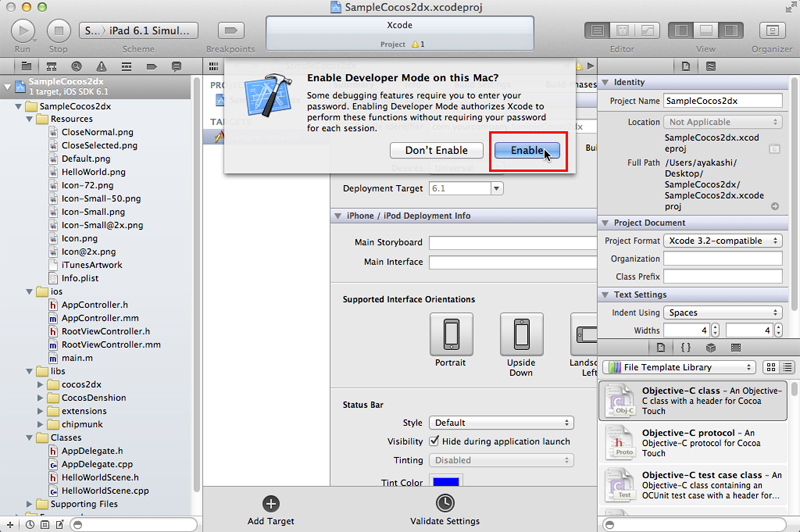Image resolution: width=800 pixels, height=532 pixels.
Task: Click the project warning indicator in activity view
Action: 418,44
